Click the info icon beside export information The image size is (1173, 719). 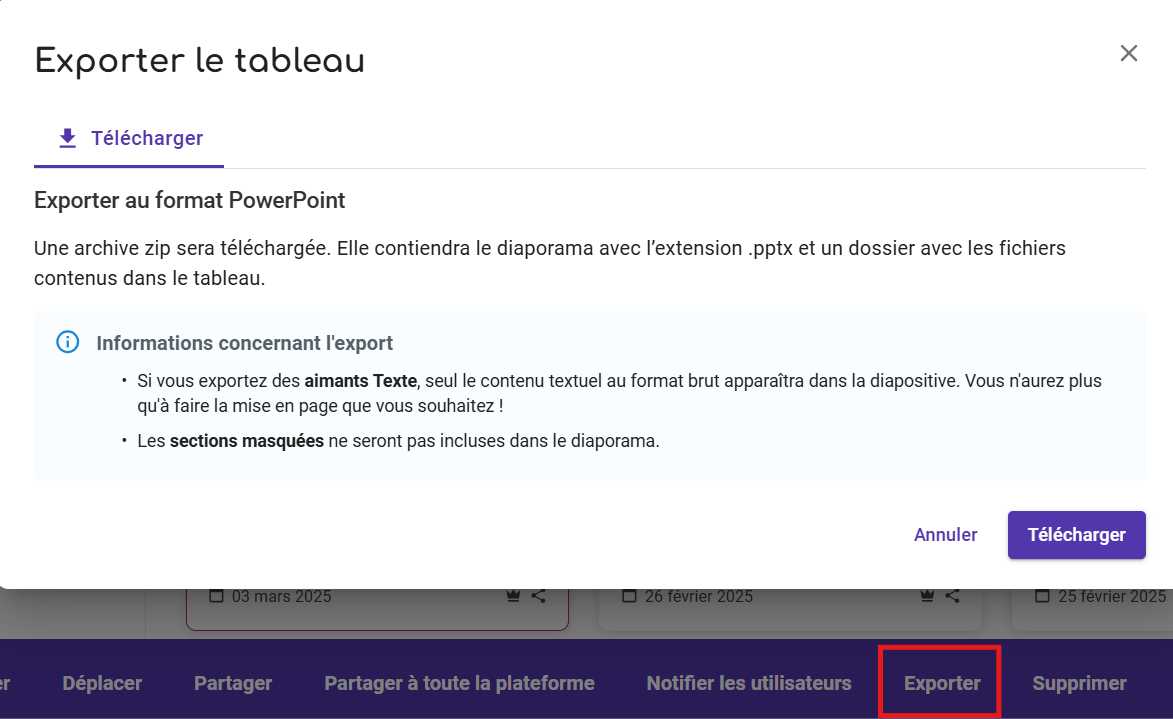67,343
